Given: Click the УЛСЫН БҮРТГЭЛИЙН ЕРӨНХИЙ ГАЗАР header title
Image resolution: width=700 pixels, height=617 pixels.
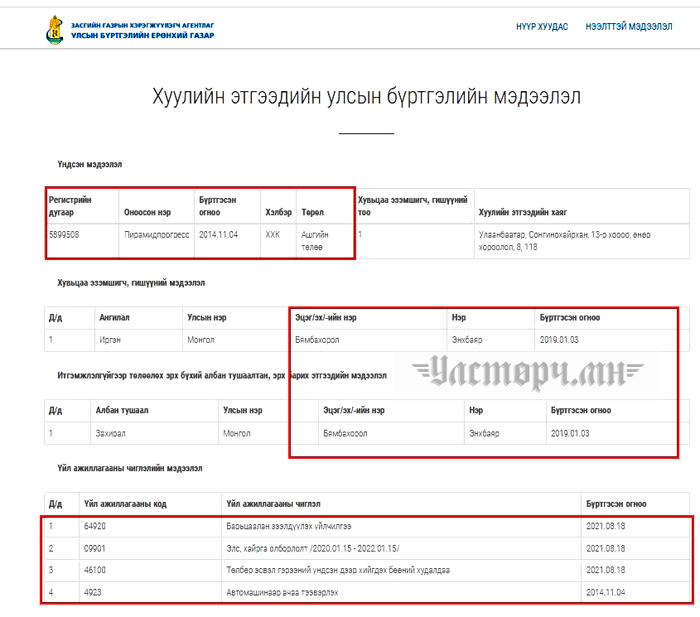Looking at the screenshot, I should click(x=142, y=35).
